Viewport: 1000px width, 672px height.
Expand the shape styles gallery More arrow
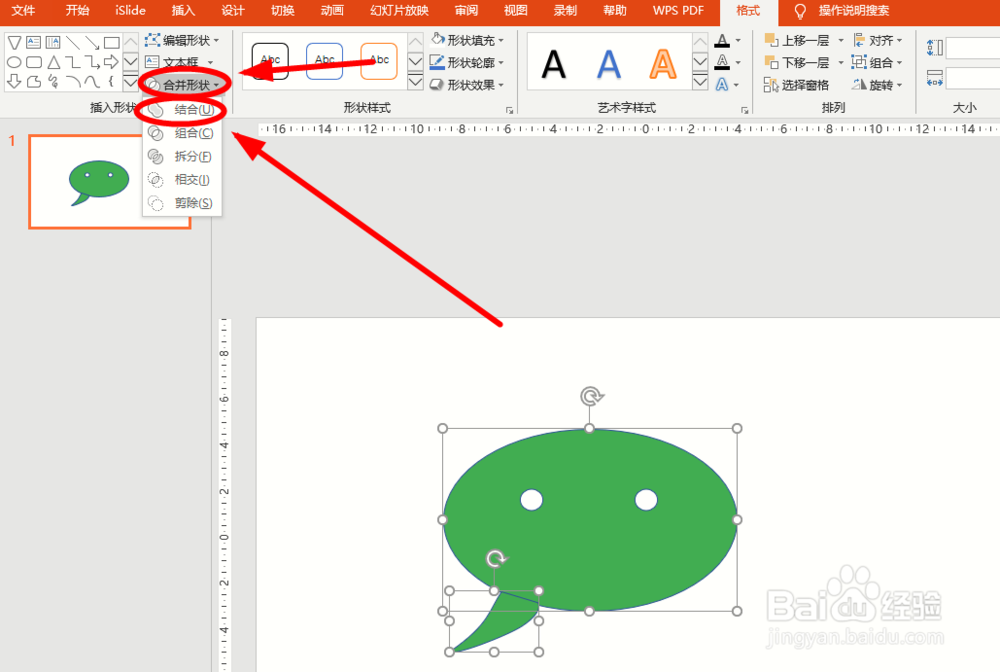click(x=415, y=82)
